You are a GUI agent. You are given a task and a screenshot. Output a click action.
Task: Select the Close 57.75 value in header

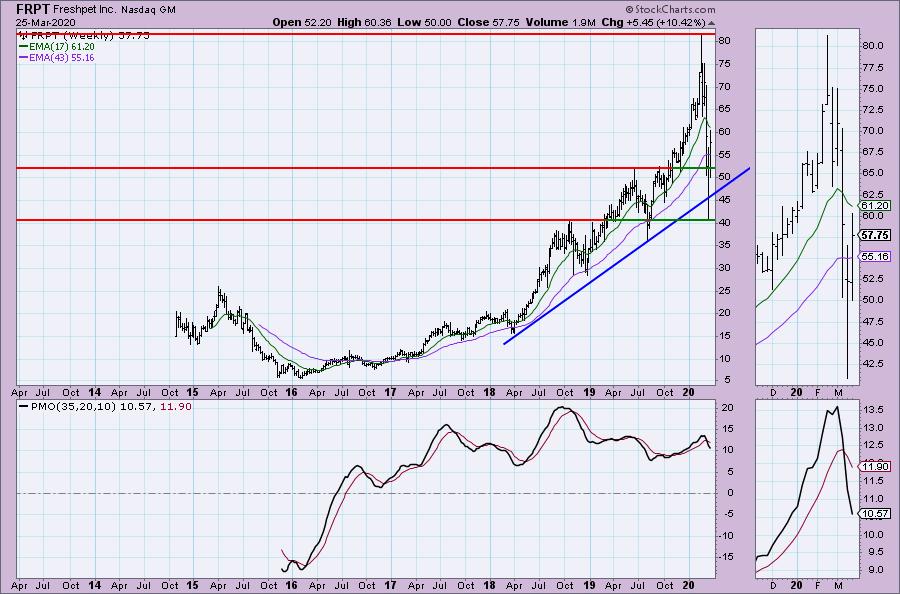[488, 22]
